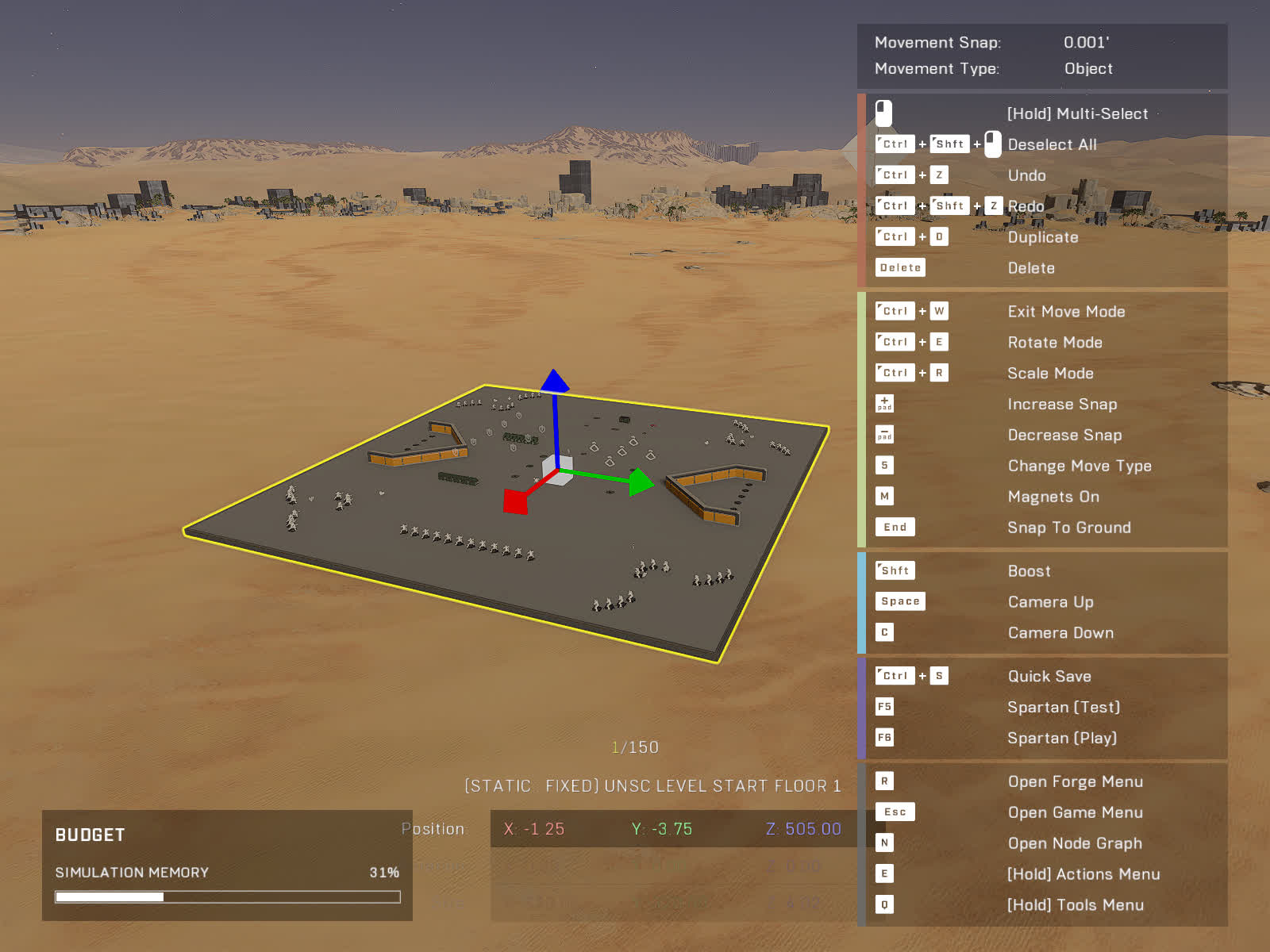Switch to Scale Mode
This screenshot has width=1270, height=952.
click(x=1050, y=373)
